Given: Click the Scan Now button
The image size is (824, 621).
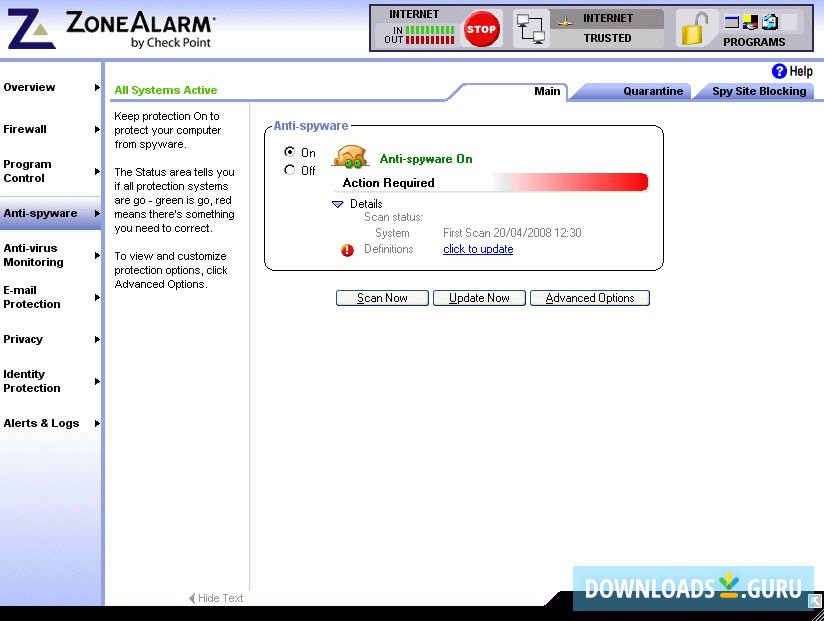Looking at the screenshot, I should [x=382, y=298].
